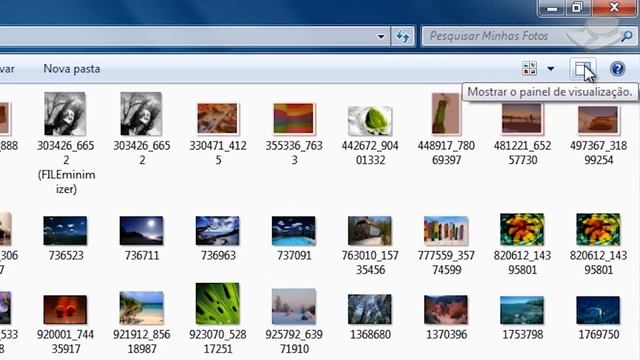
Task: Select the snowy image 925792_63971910
Action: (294, 307)
